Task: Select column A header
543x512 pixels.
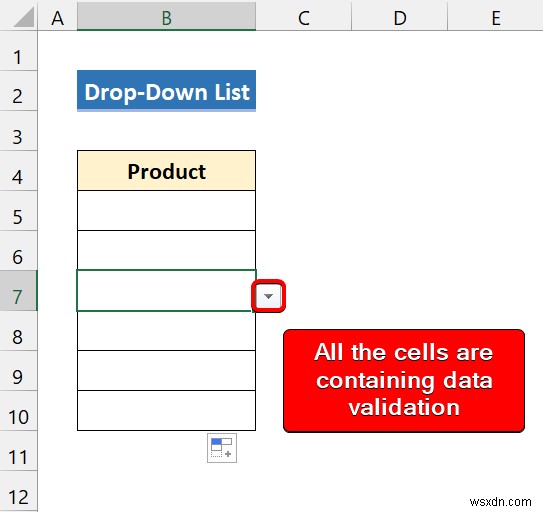Action: click(x=57, y=17)
